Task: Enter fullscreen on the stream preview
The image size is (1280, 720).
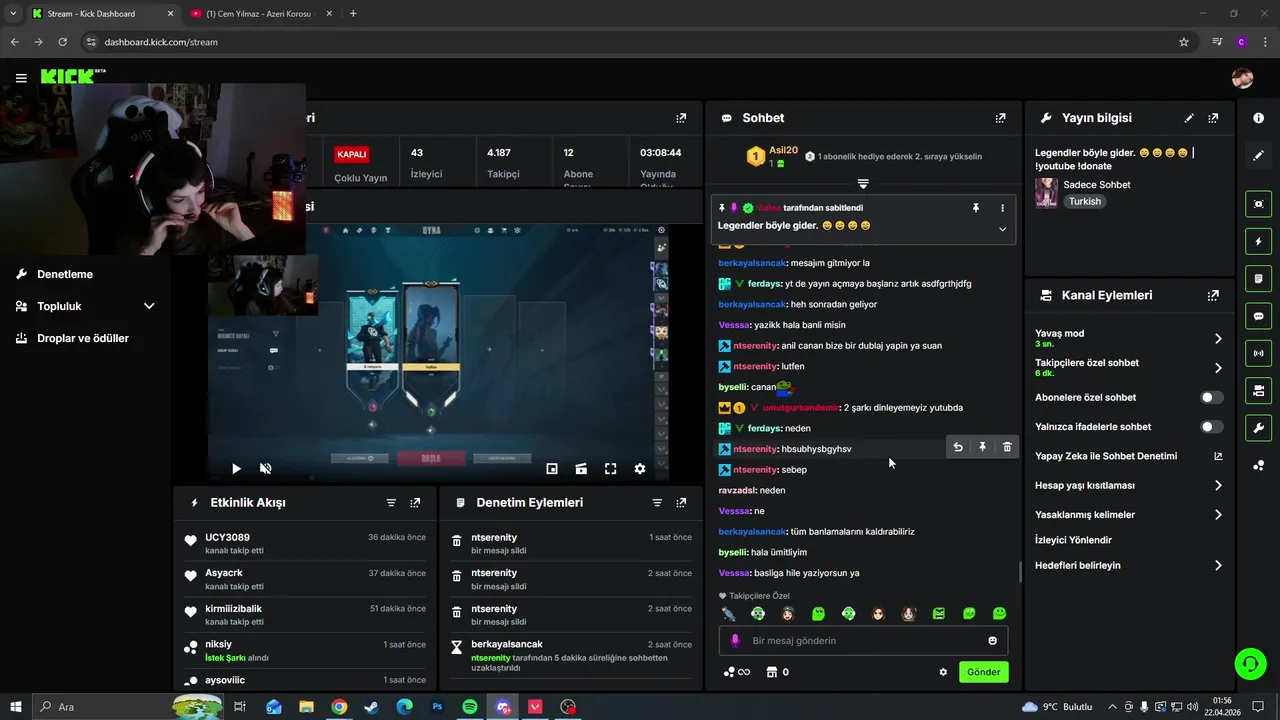Action: point(610,468)
